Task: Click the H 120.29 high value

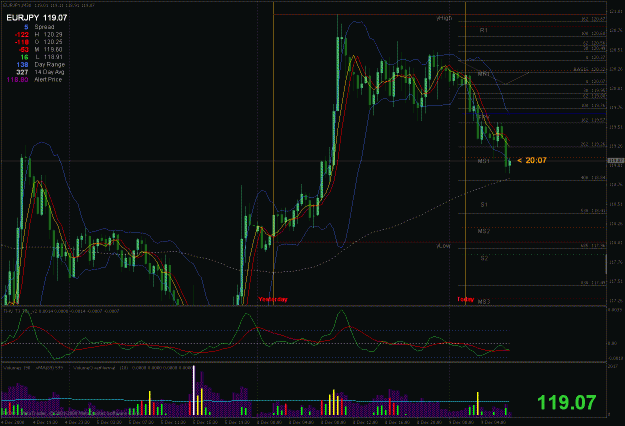Action: click(x=48, y=34)
